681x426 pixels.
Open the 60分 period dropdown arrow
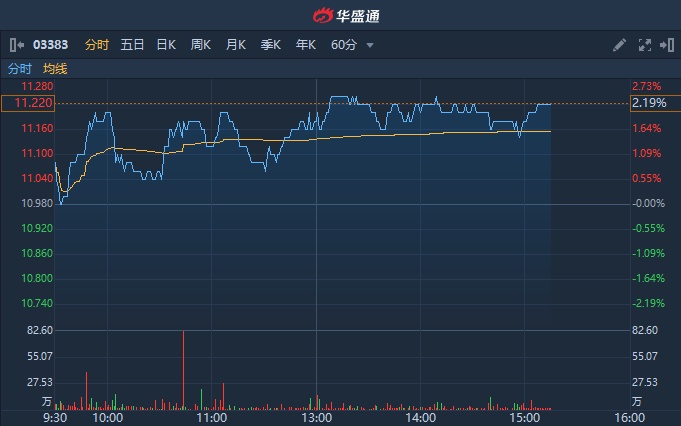tap(370, 45)
